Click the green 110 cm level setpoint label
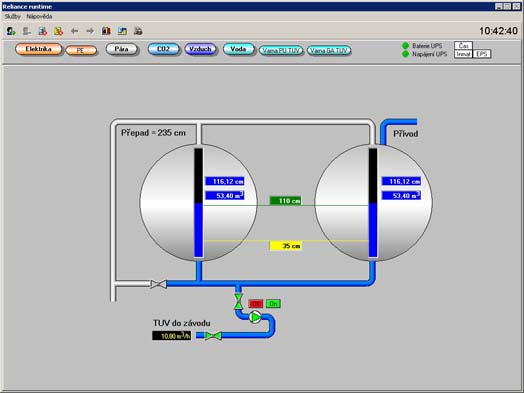Image resolution: width=524 pixels, height=393 pixels. (x=285, y=201)
